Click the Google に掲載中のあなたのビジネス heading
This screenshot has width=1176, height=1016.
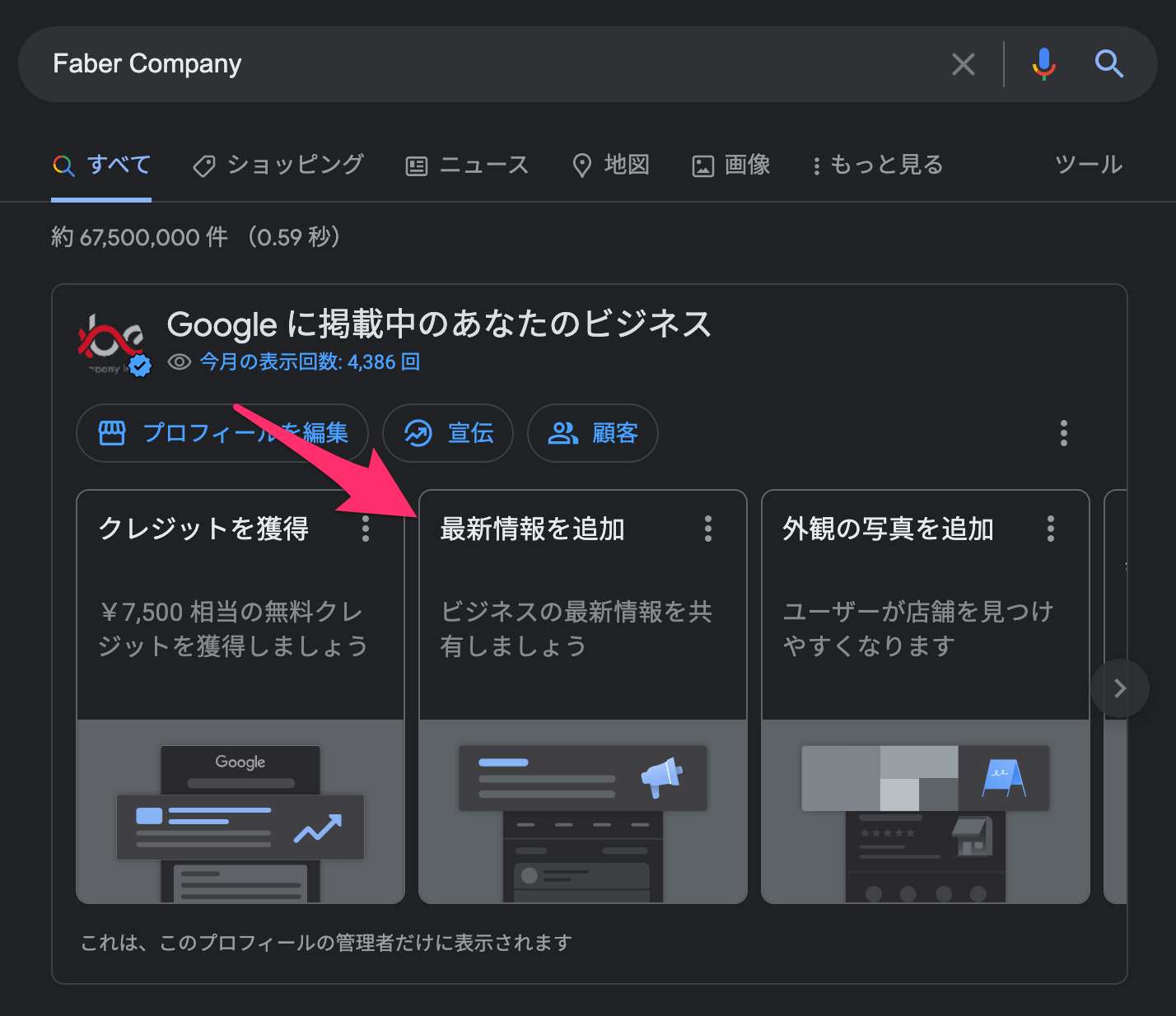439,324
